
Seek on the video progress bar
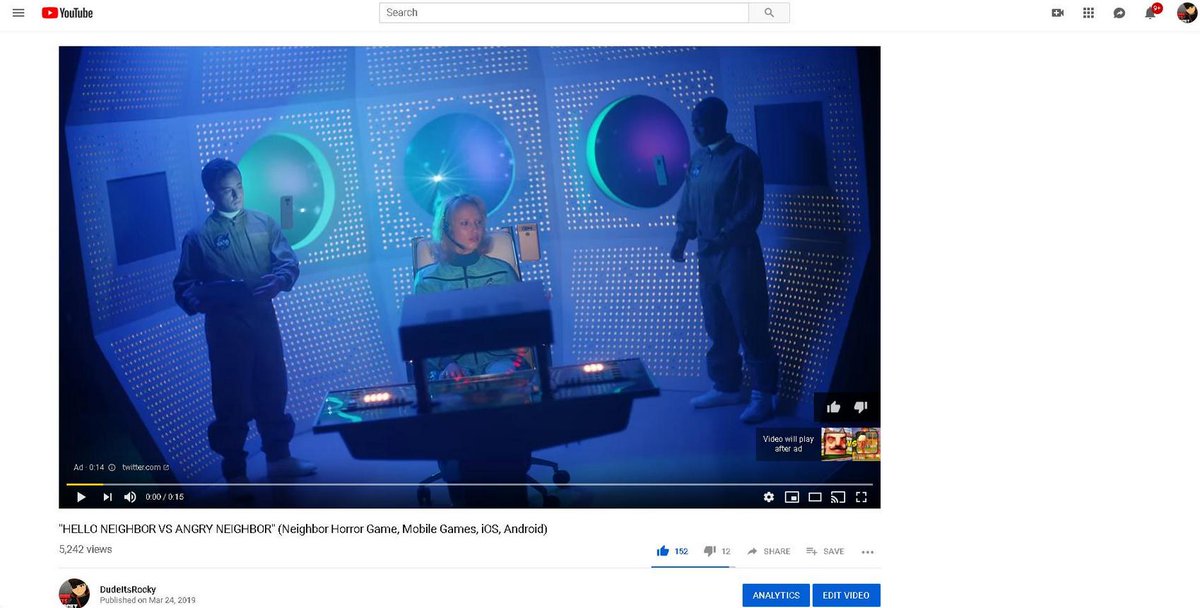pyautogui.click(x=469, y=484)
